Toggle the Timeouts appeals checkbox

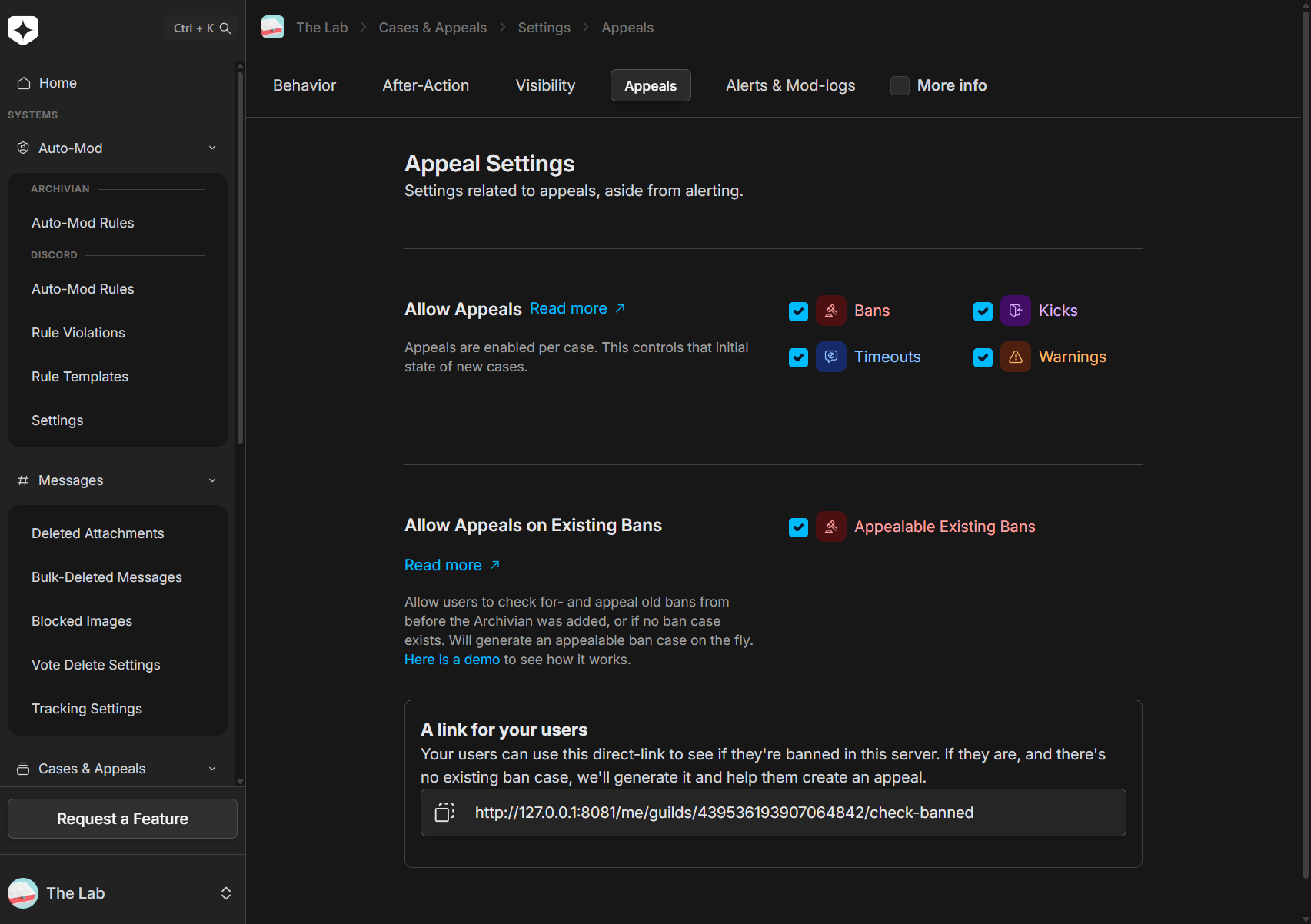pyautogui.click(x=798, y=357)
